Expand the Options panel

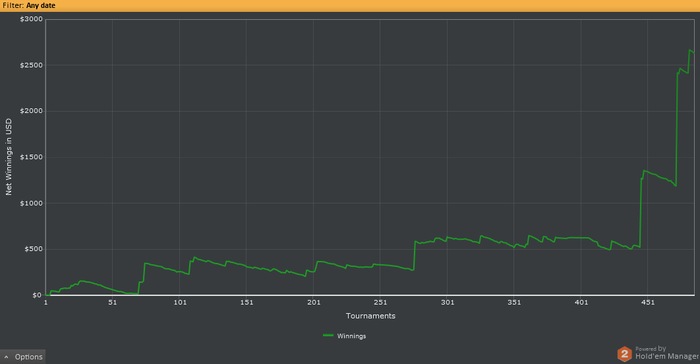tap(23, 356)
